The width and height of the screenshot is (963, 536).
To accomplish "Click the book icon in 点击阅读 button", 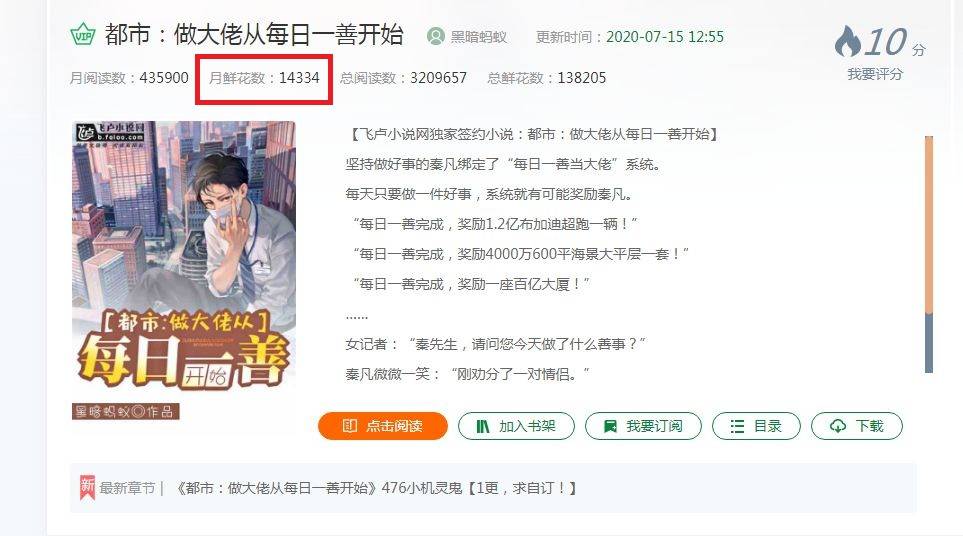I will pos(349,425).
